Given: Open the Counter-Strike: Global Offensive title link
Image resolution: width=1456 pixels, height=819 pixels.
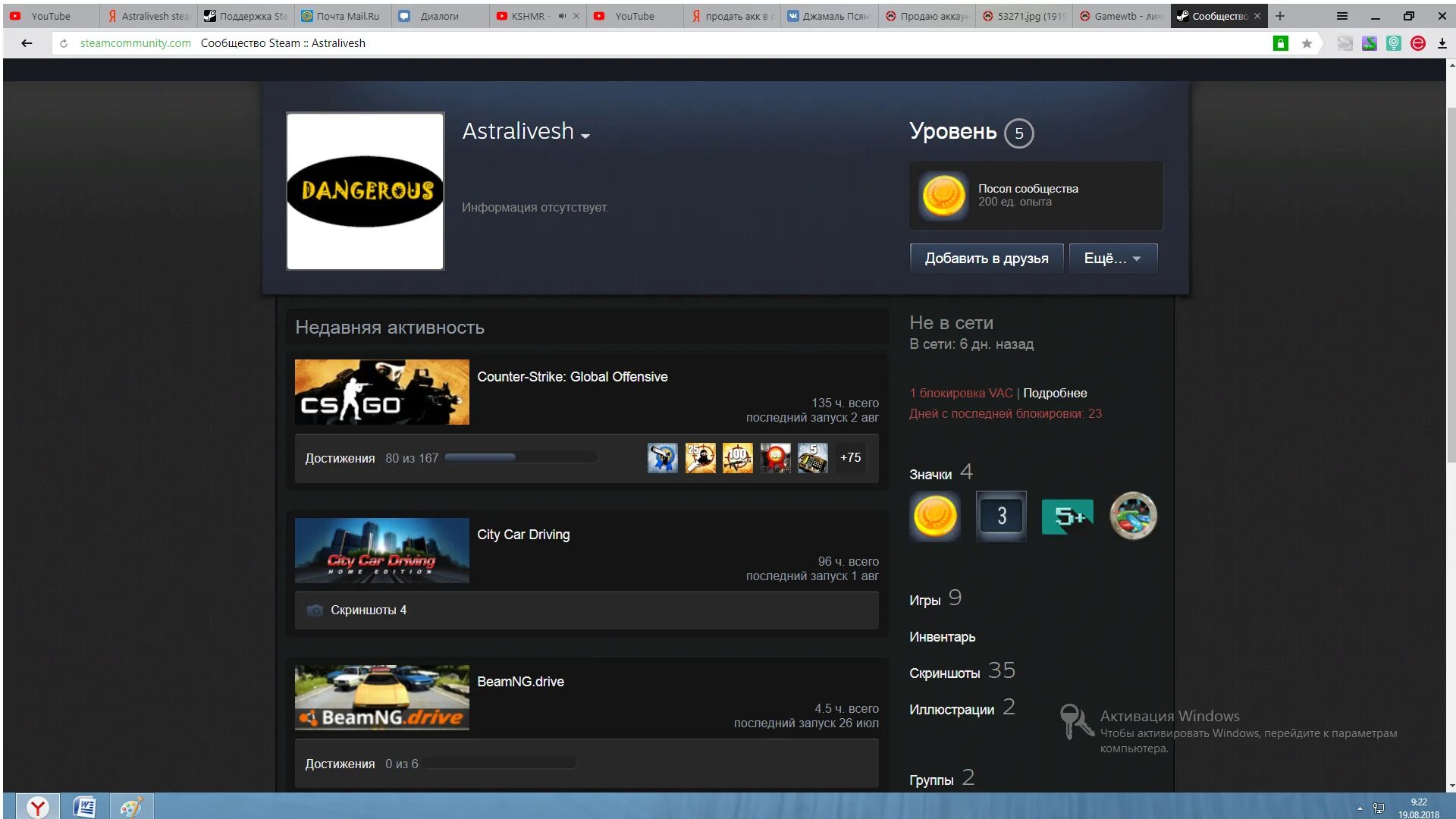Looking at the screenshot, I should pyautogui.click(x=572, y=377).
